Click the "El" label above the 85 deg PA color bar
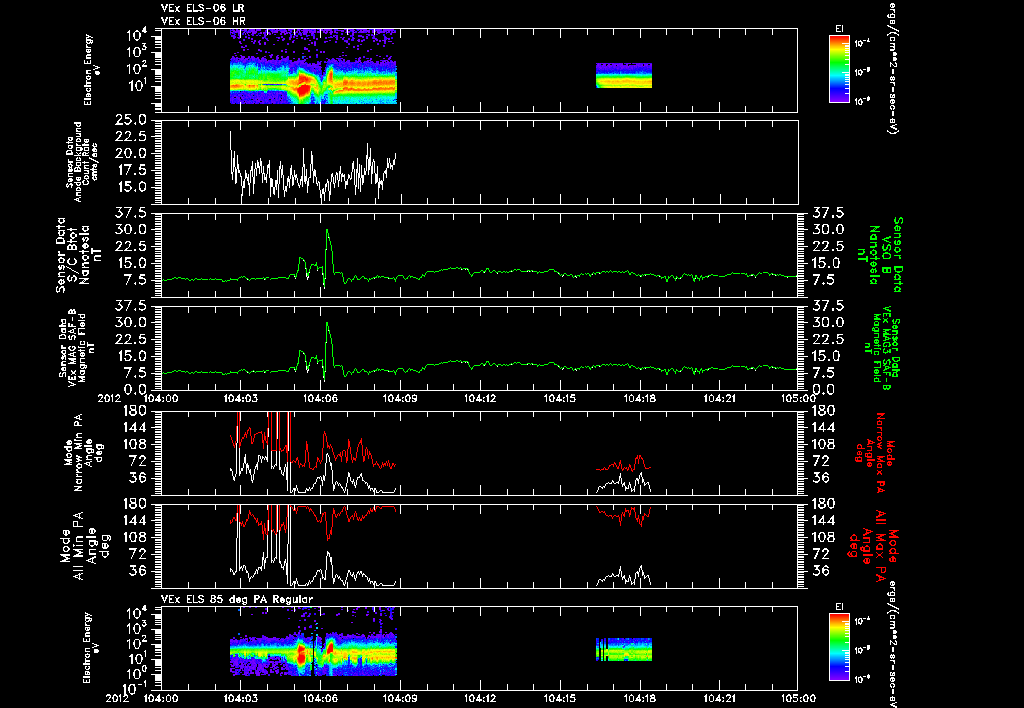 pos(839,607)
